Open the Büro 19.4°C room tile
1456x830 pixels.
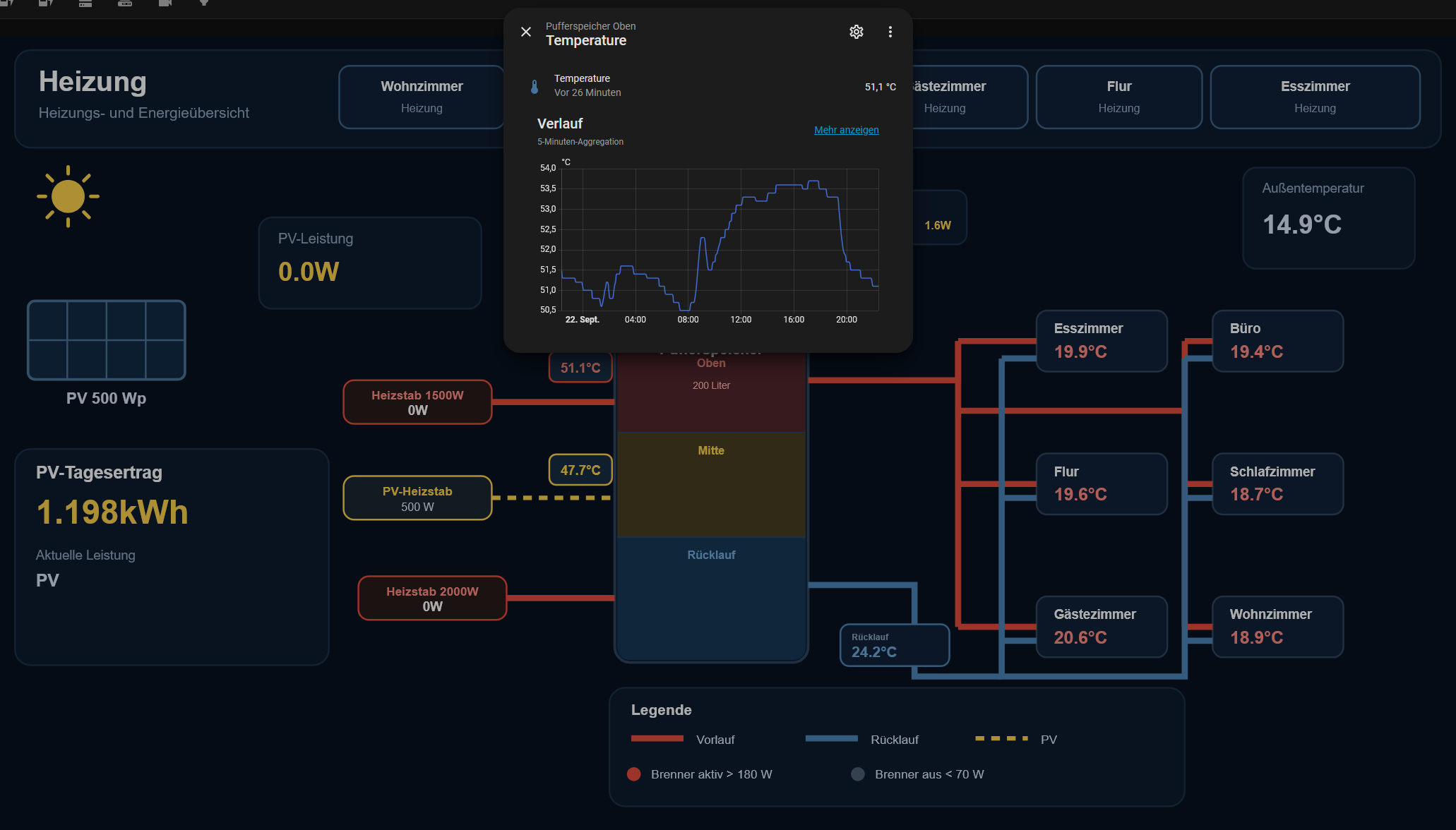coord(1277,341)
